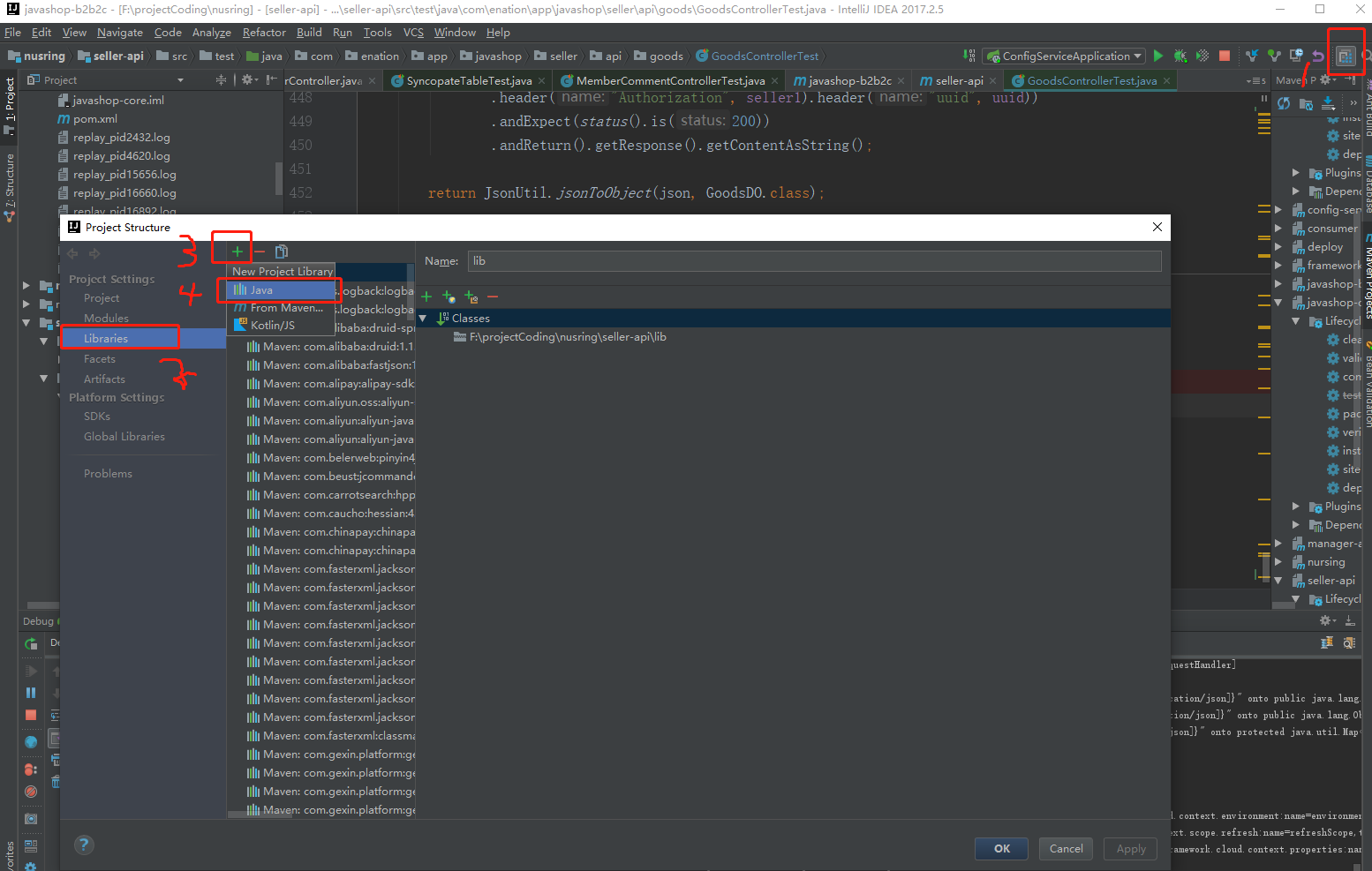The width and height of the screenshot is (1372, 871).
Task: Remove the selected library with minus icon
Action: pyautogui.click(x=260, y=252)
